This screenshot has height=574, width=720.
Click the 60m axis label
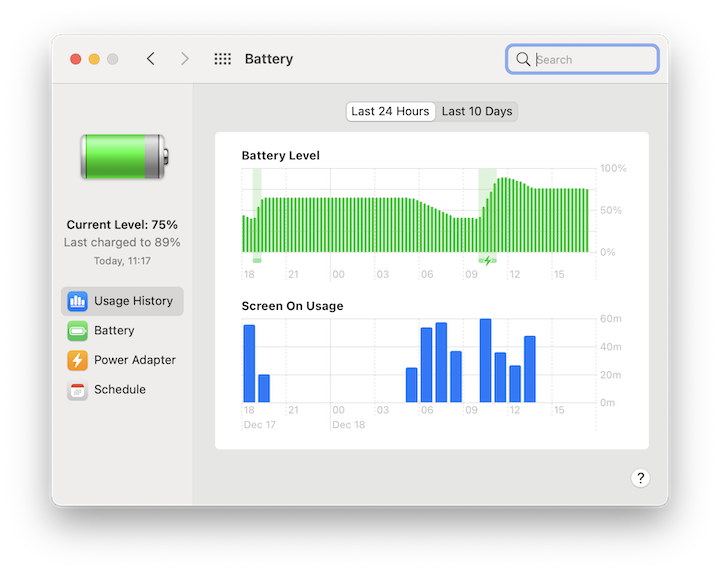pos(611,319)
